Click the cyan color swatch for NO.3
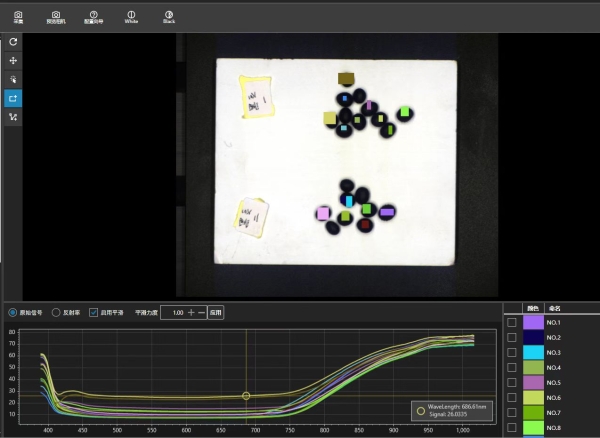 533,353
